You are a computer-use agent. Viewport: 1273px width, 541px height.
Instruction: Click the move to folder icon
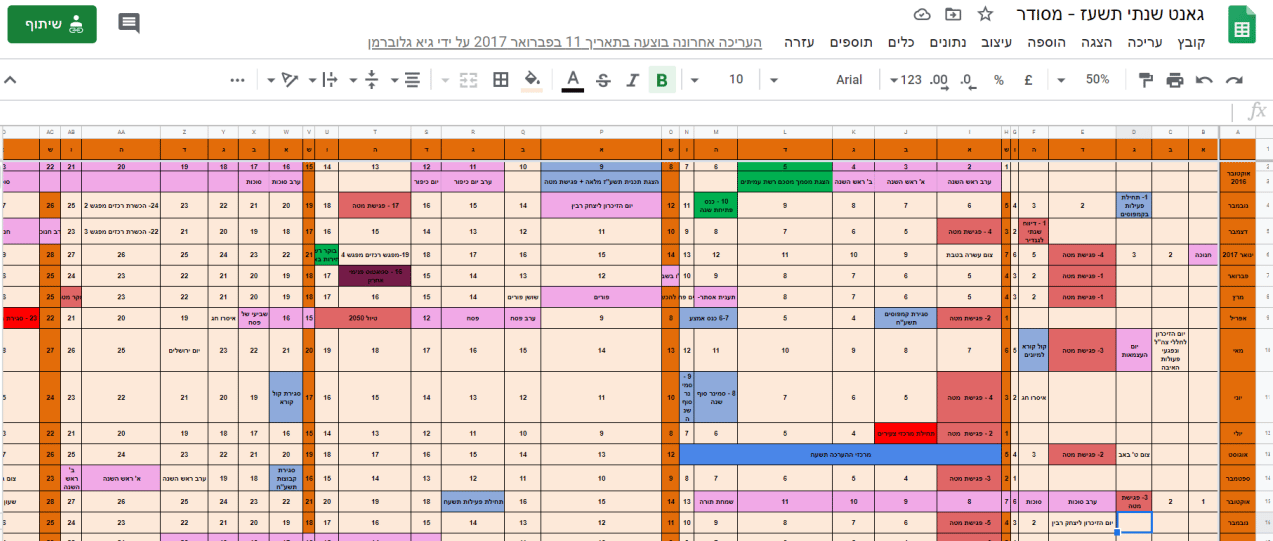tap(953, 14)
